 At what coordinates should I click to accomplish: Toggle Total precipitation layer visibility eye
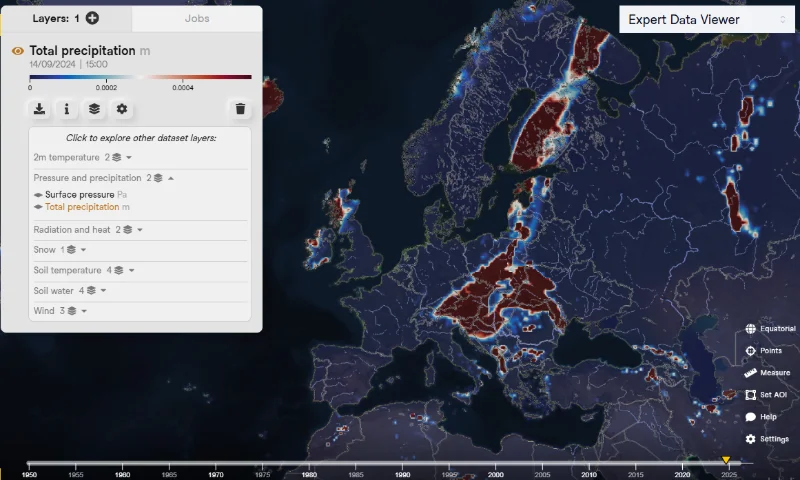pyautogui.click(x=18, y=51)
